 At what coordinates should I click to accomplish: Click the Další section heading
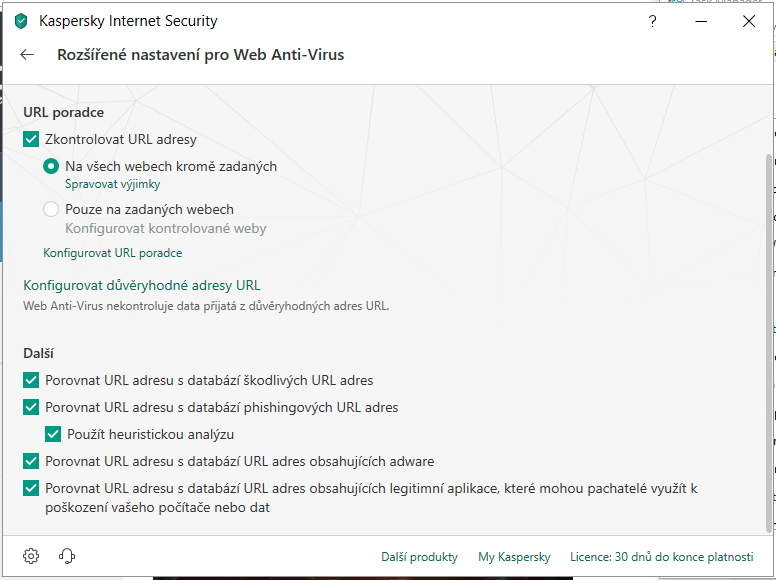[38, 353]
